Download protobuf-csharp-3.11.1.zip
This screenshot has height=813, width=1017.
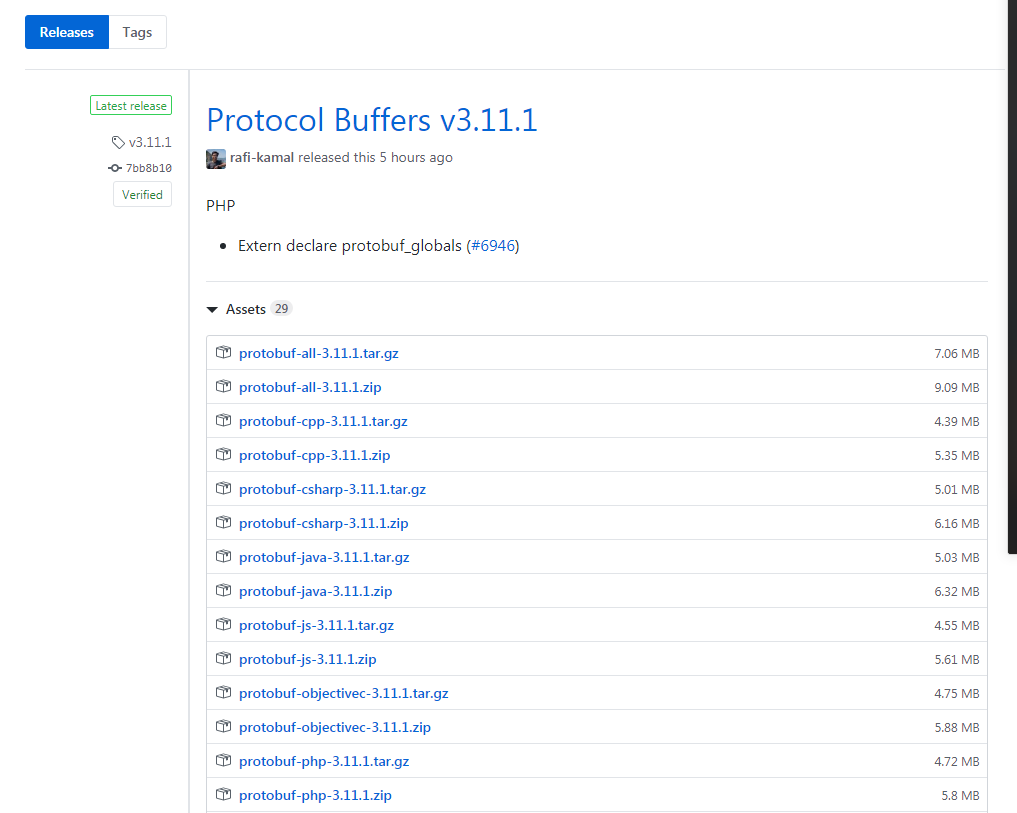[324, 524]
